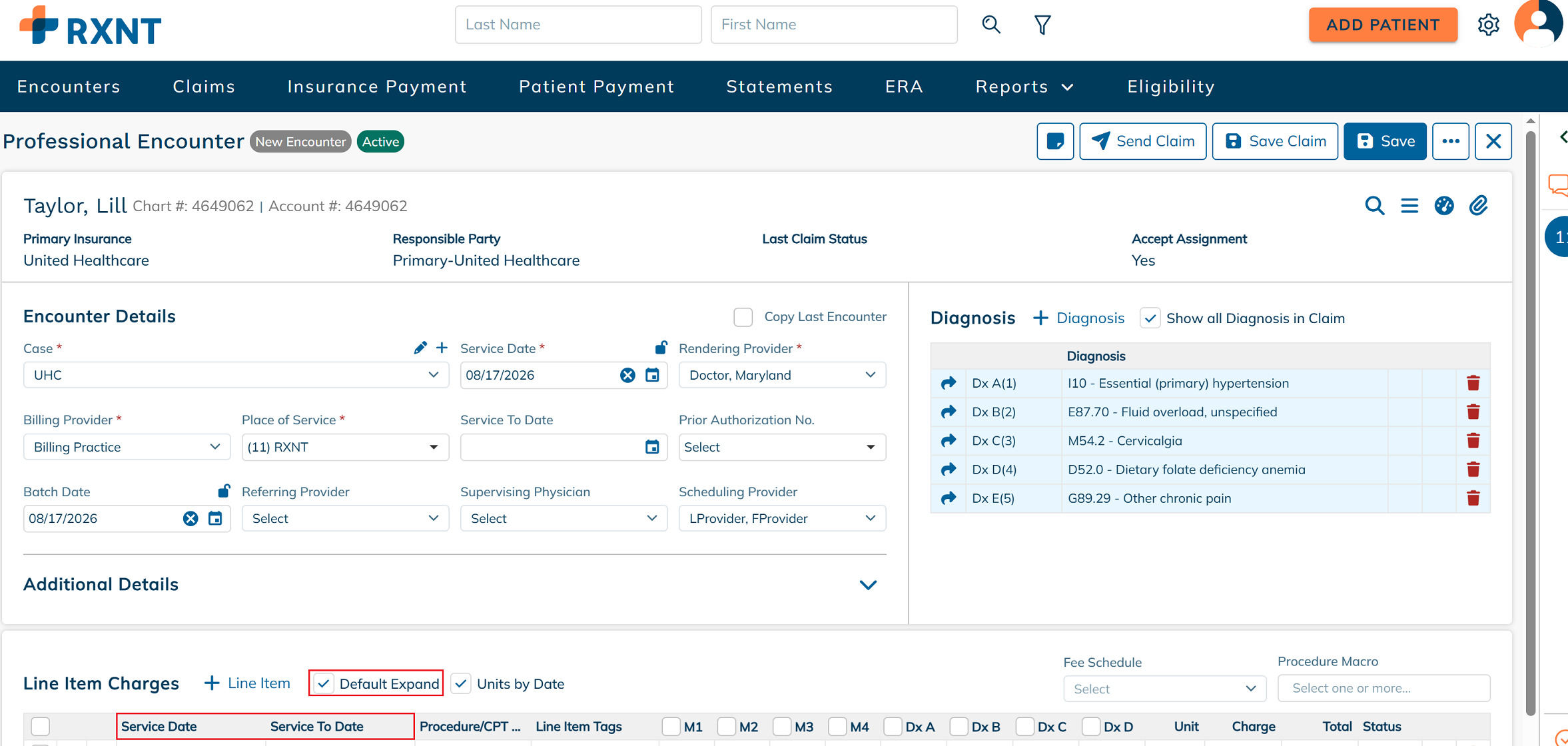Clear the Service Date value
The image size is (1568, 746).
click(x=627, y=375)
